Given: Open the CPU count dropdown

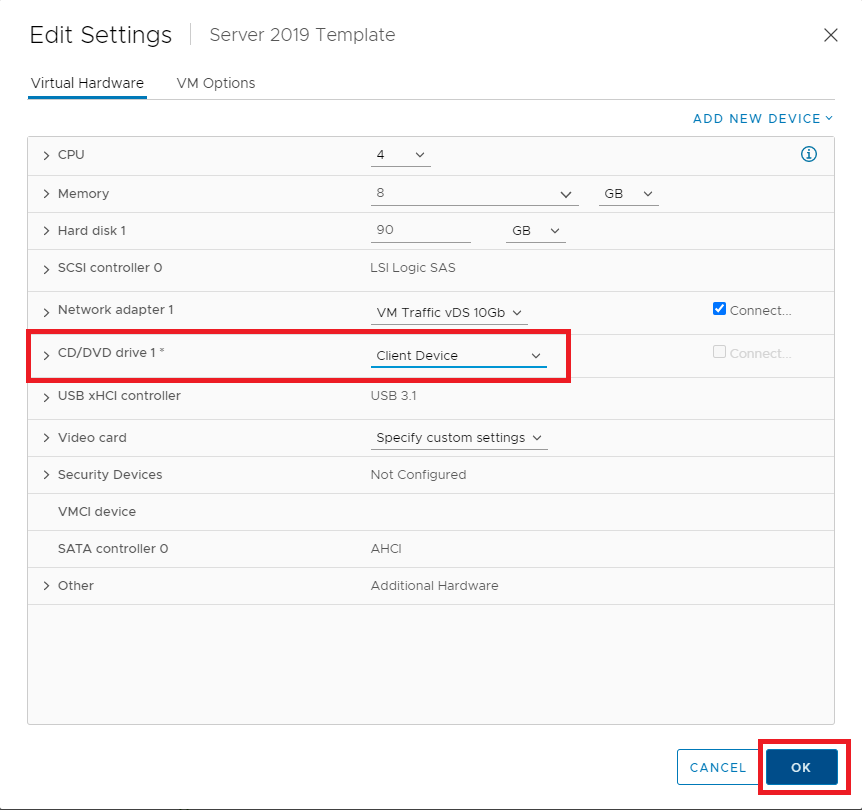Looking at the screenshot, I should pos(401,155).
